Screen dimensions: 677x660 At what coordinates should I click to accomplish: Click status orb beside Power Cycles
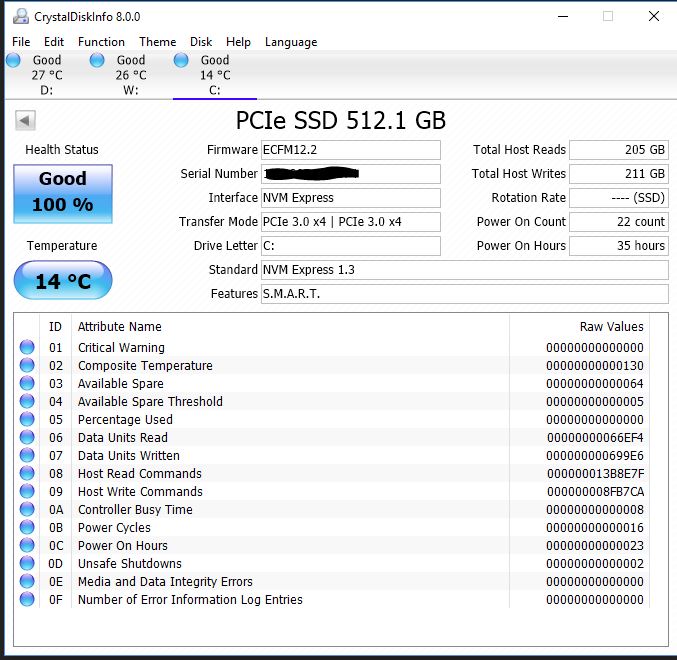[27, 528]
